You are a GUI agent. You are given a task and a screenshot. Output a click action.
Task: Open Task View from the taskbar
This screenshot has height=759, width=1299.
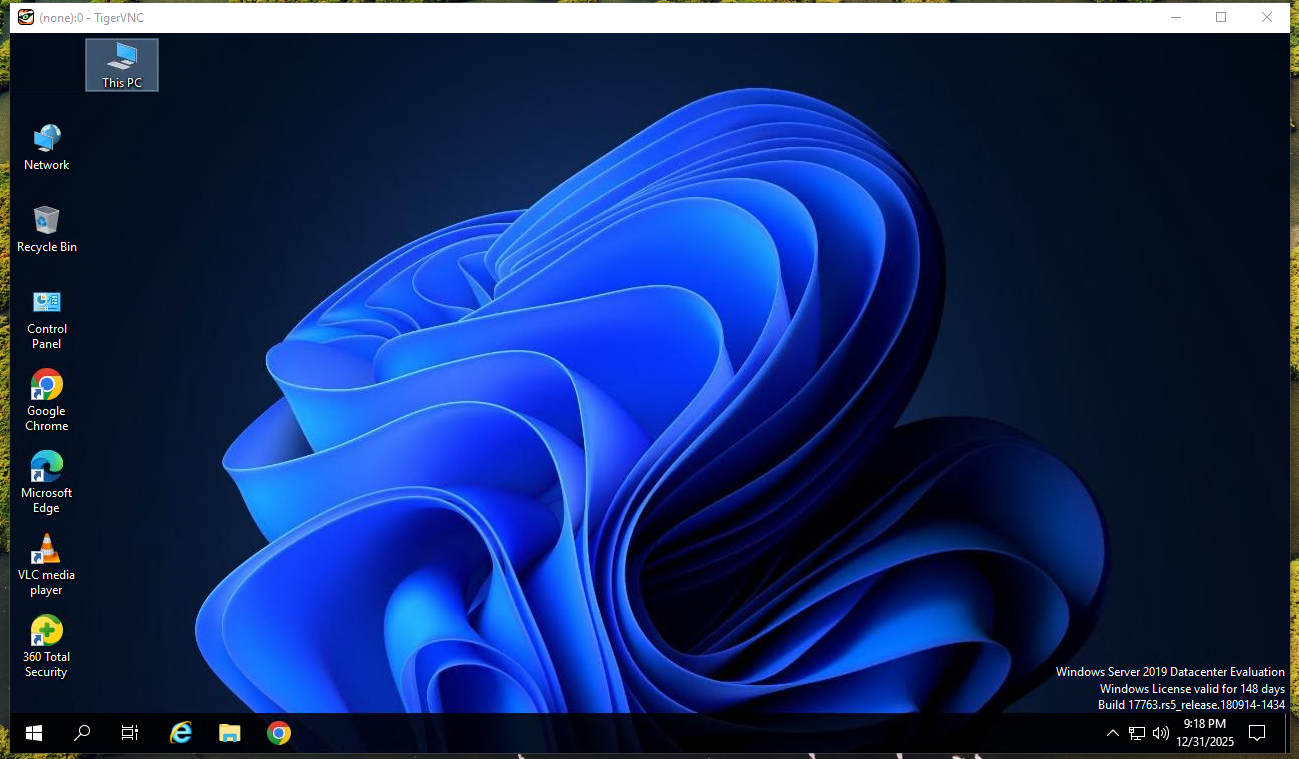130,733
